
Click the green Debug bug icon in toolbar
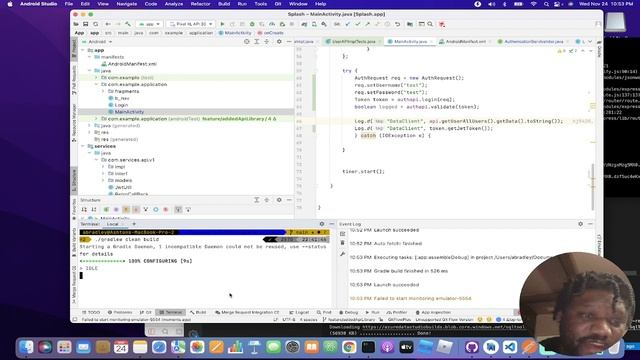coord(252,24)
